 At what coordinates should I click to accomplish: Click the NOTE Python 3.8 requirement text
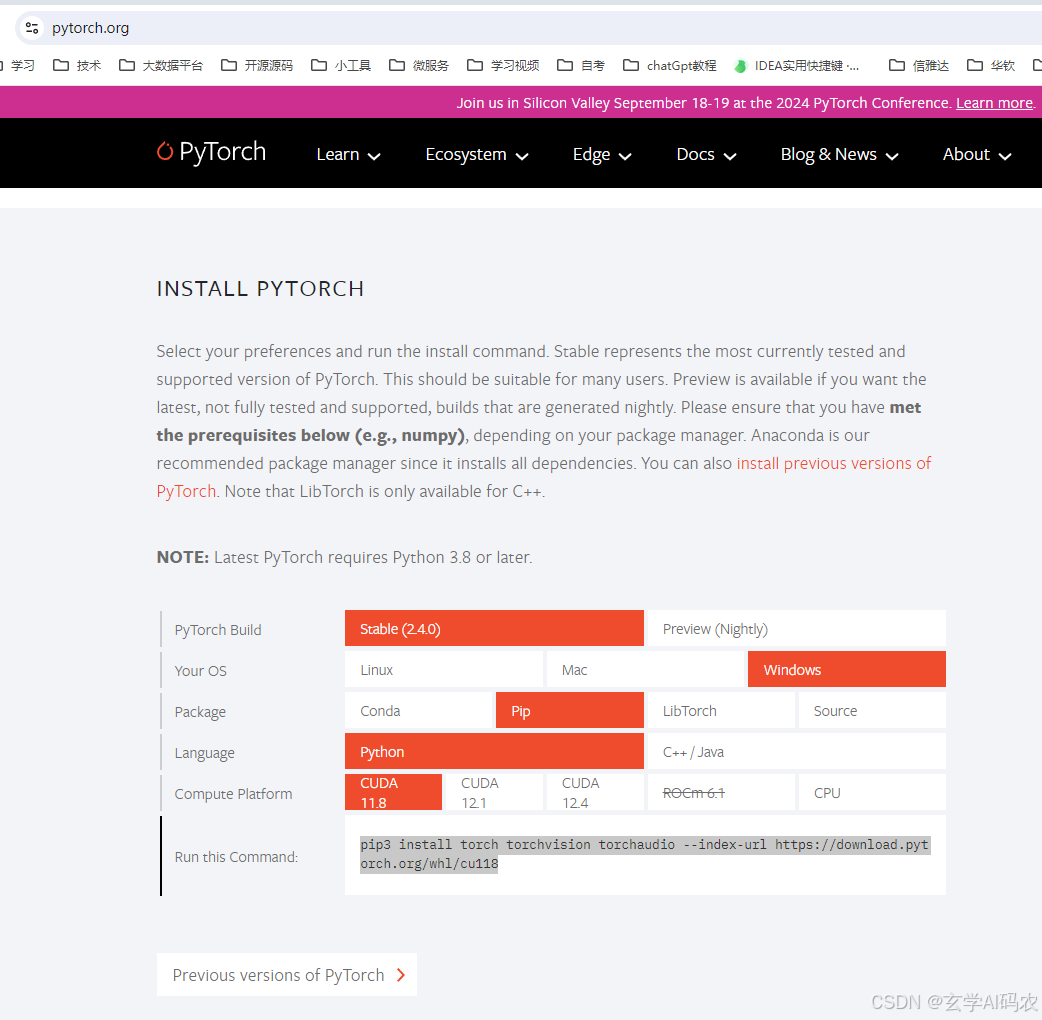344,557
